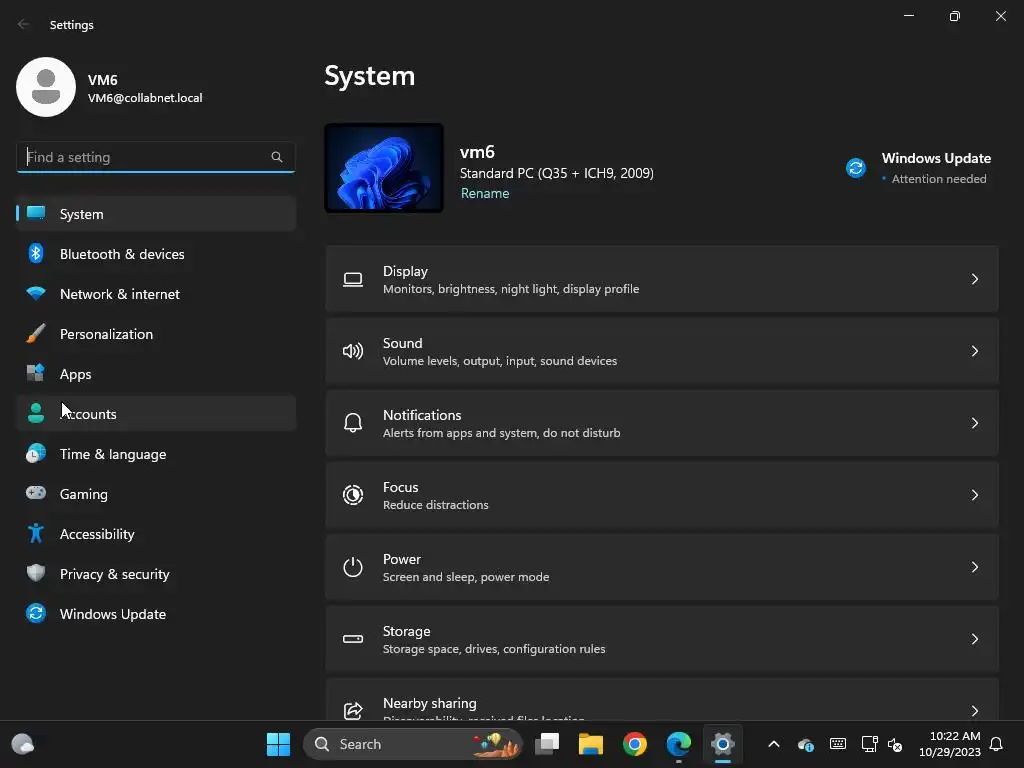Click the header Windows Update status icon
The image size is (1024, 768).
pos(856,168)
